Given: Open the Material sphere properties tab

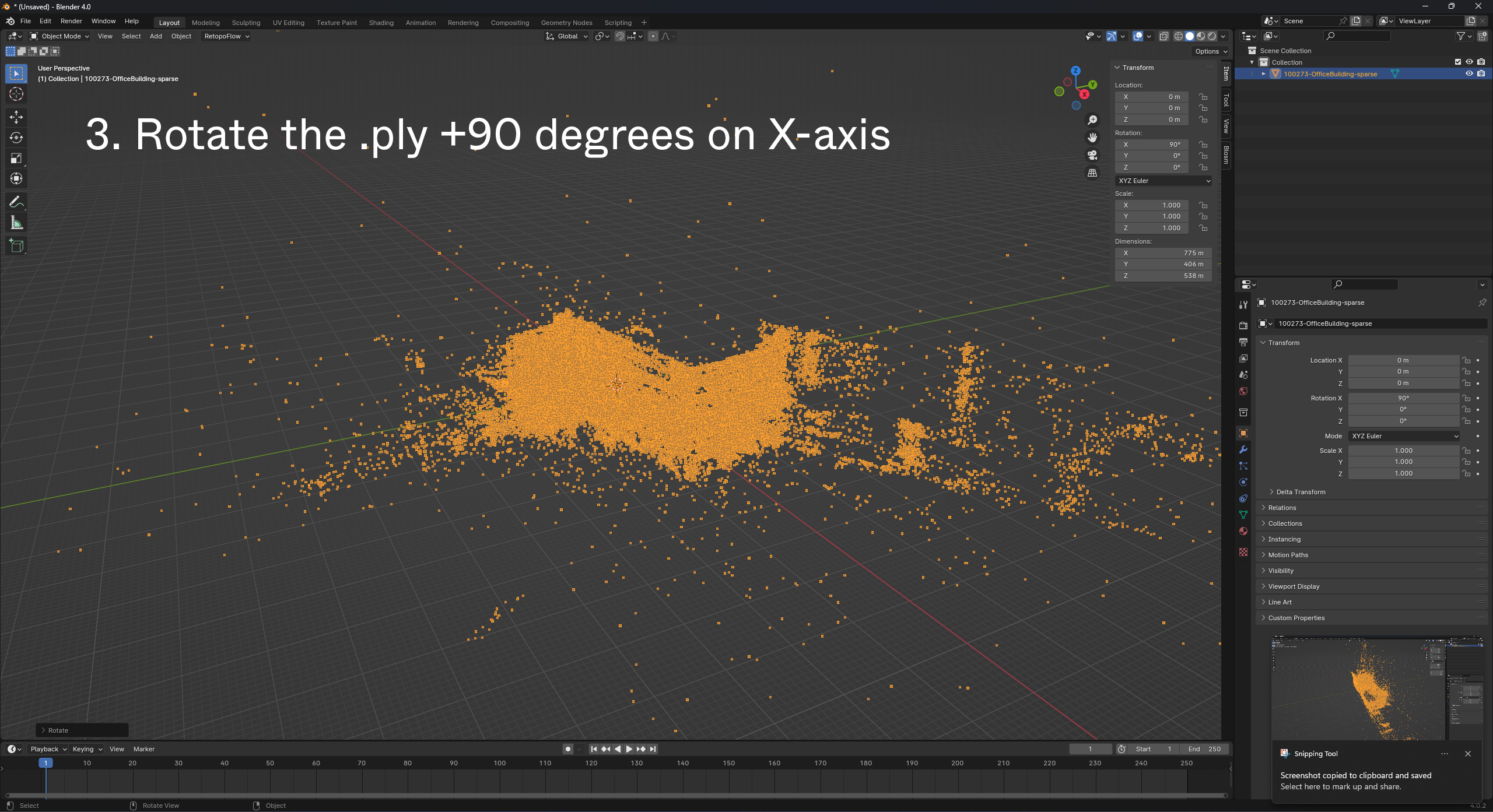Looking at the screenshot, I should click(1243, 531).
